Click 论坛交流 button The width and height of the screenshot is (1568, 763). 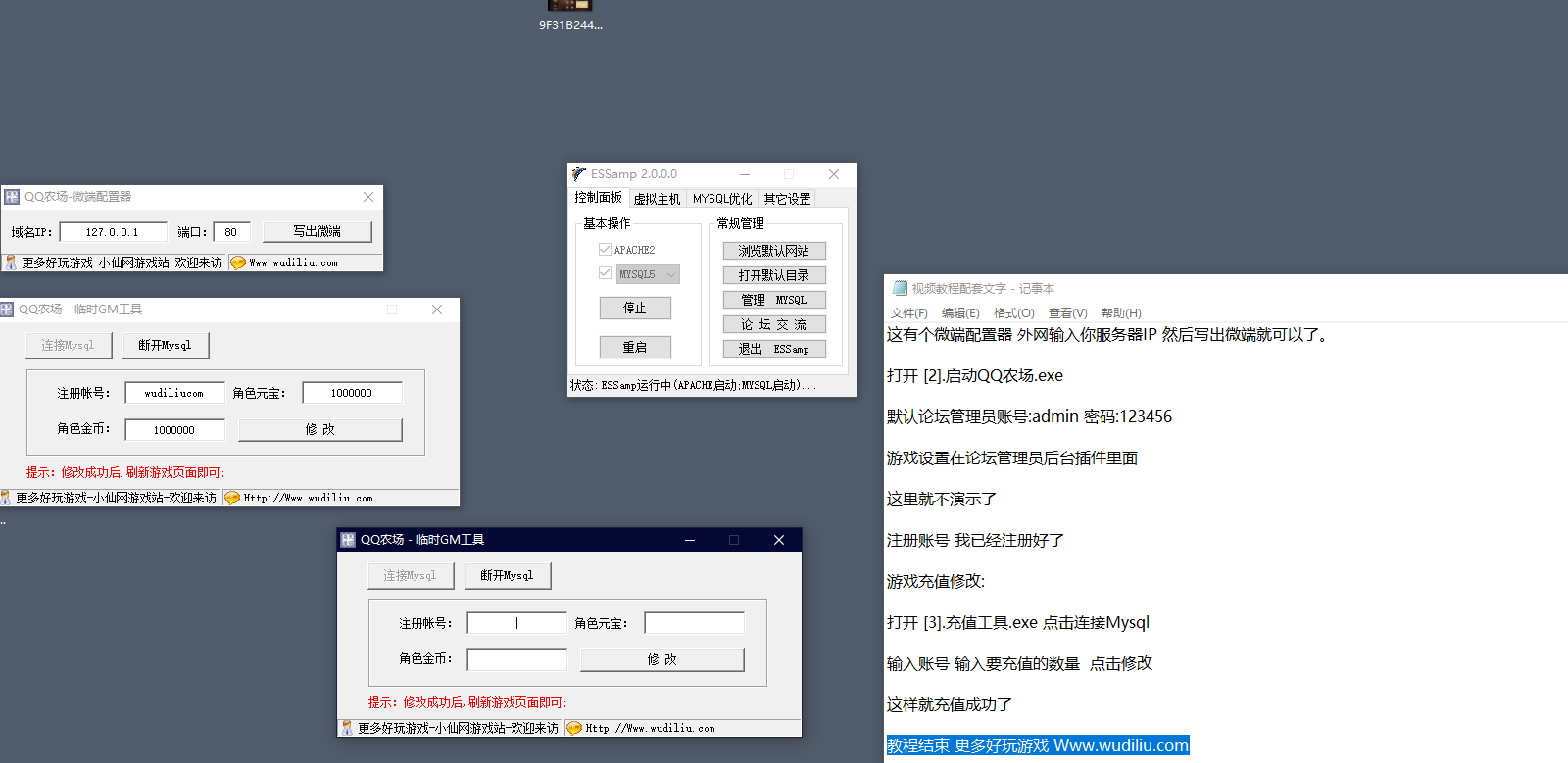pos(774,324)
